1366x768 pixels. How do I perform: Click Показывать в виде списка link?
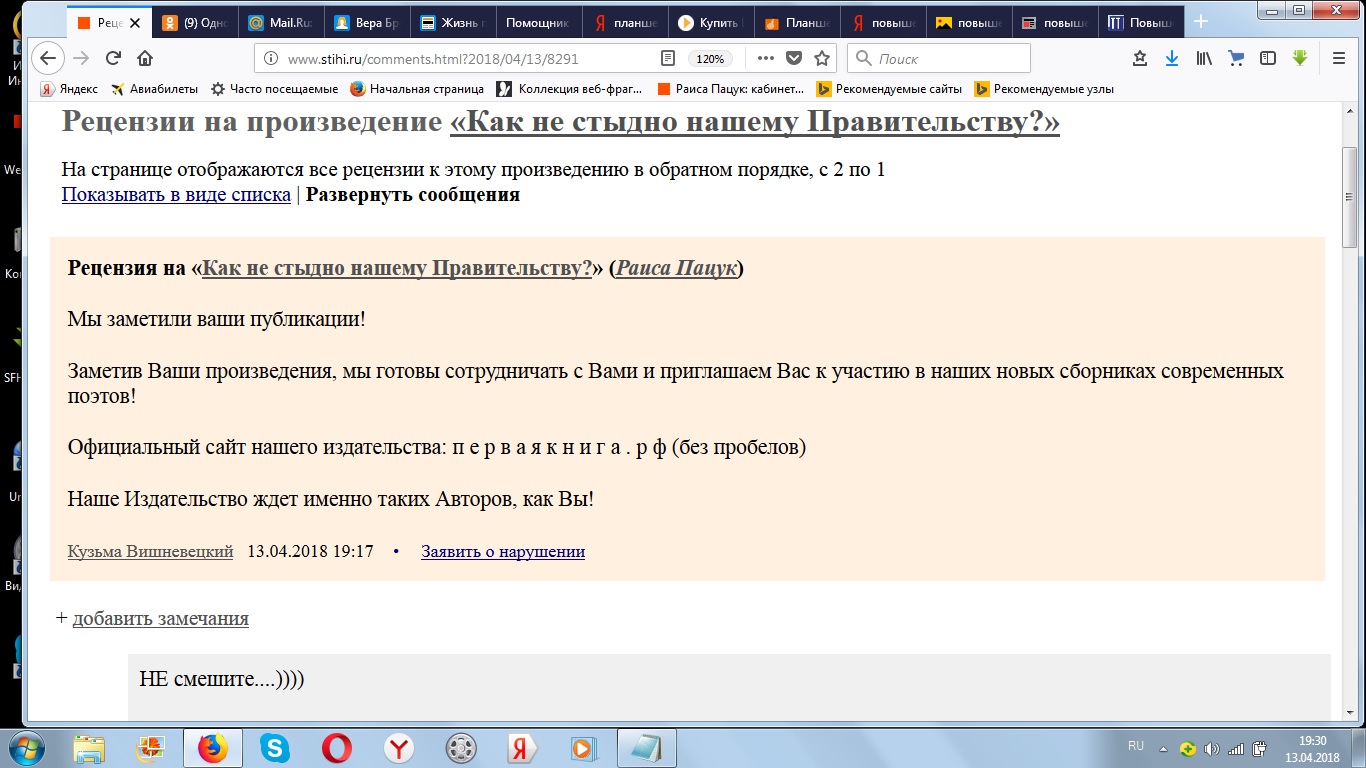[176, 194]
